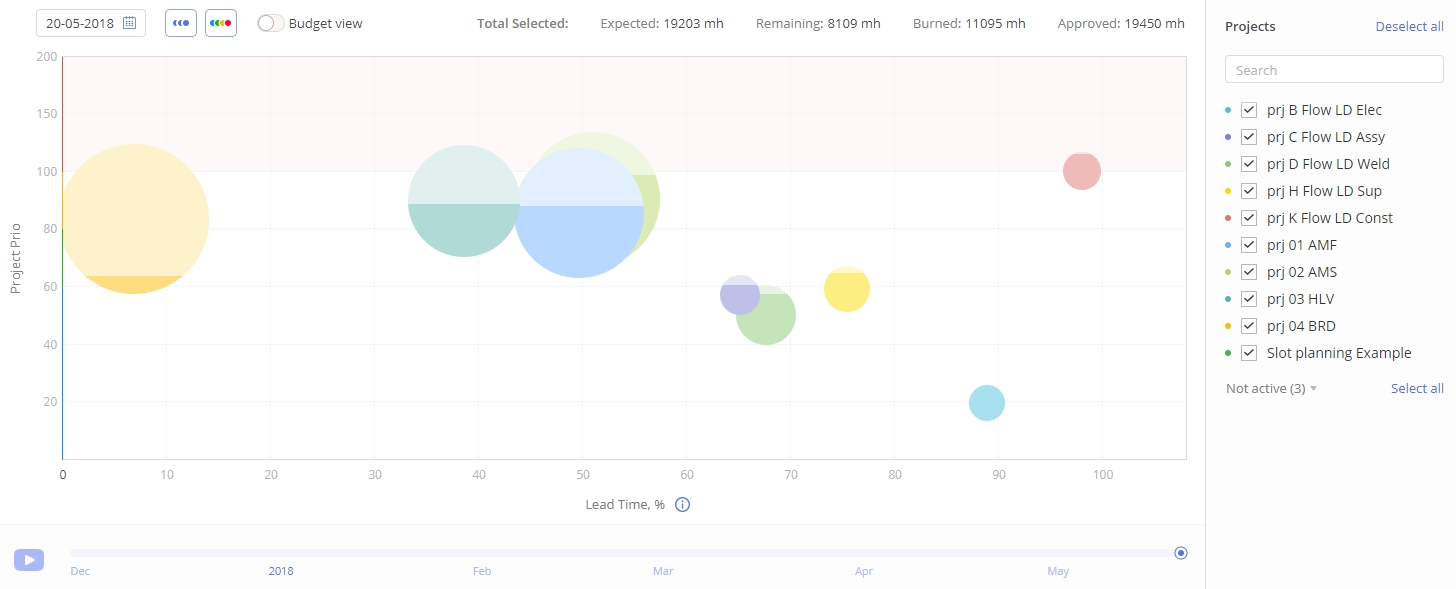Click the 2018 label on the timeline
The height and width of the screenshot is (589, 1456).
pyautogui.click(x=281, y=571)
